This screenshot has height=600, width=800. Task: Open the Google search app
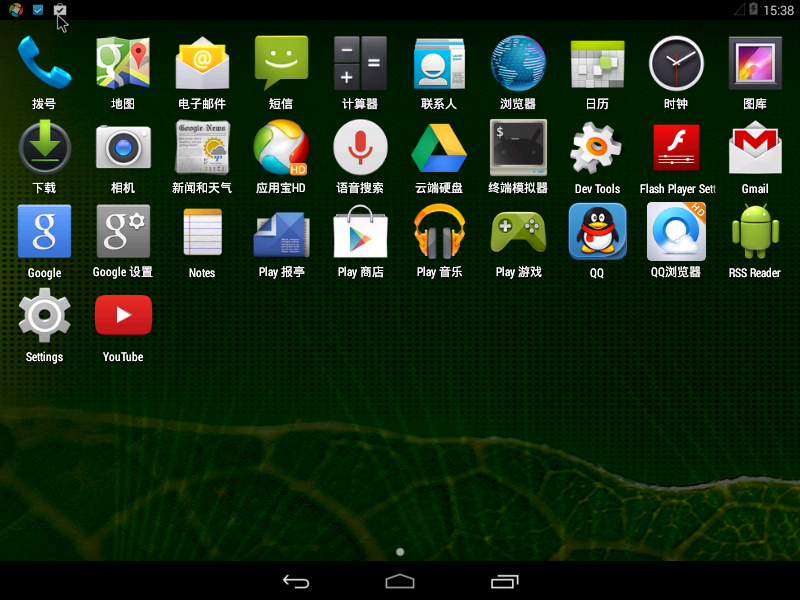[x=44, y=231]
